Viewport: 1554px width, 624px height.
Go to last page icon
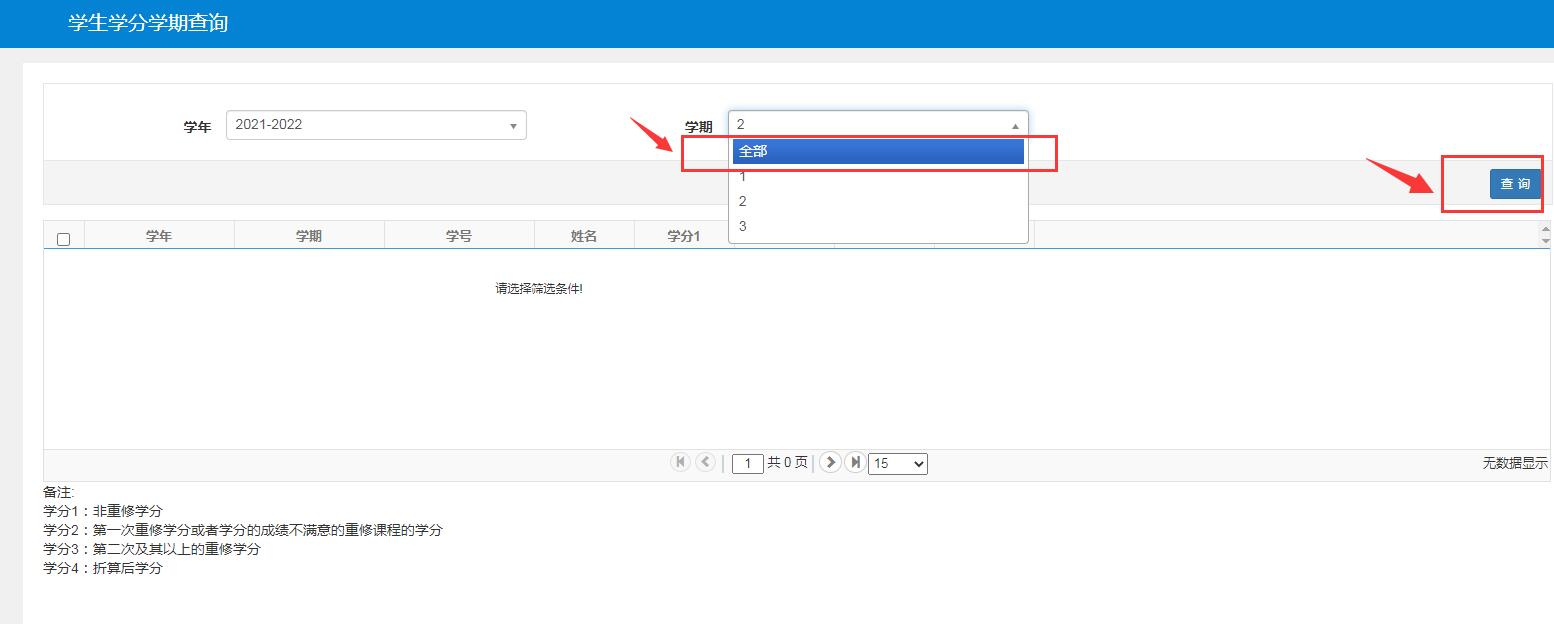tap(855, 462)
